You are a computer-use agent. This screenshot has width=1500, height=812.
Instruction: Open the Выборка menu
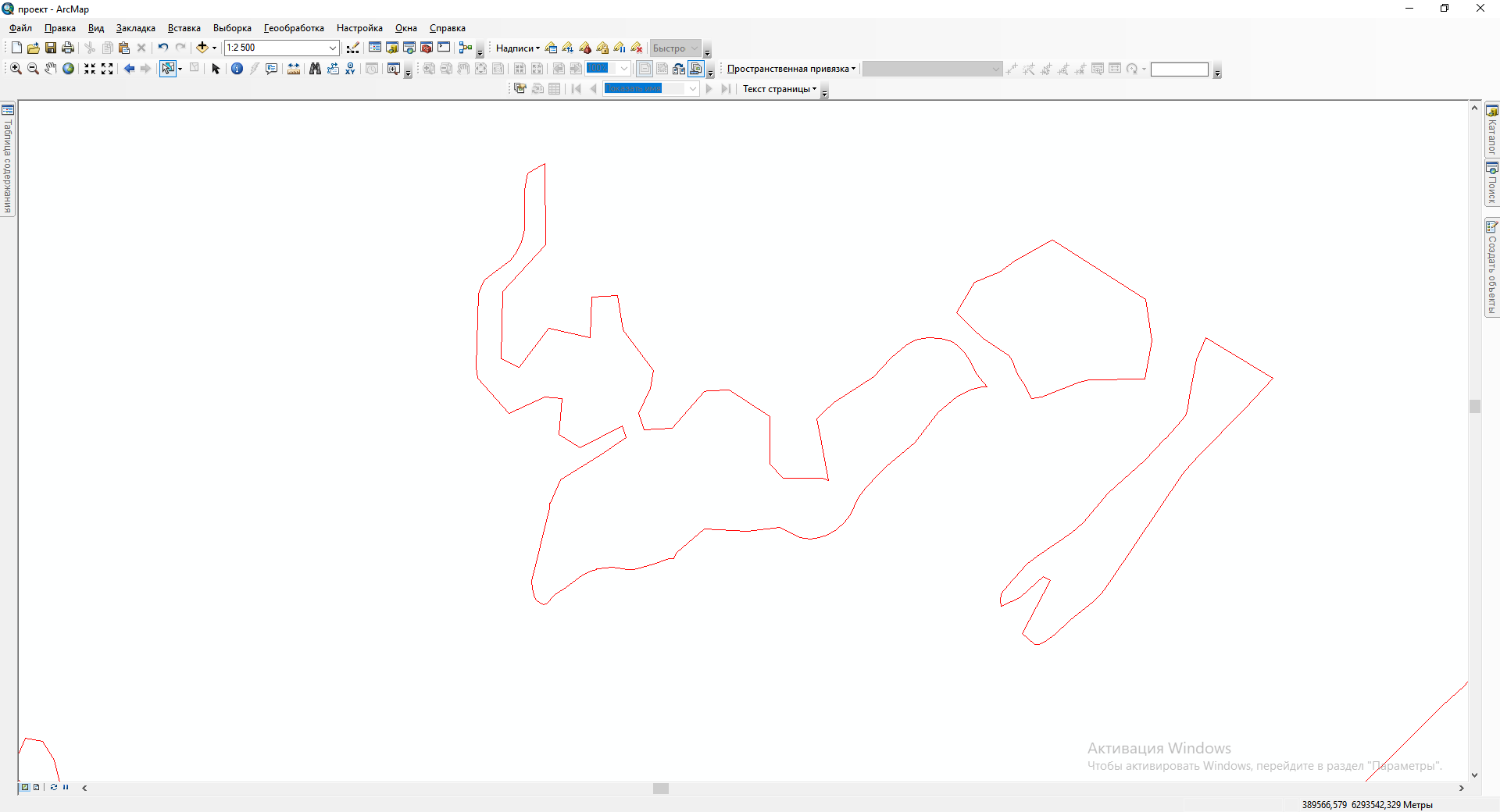232,28
